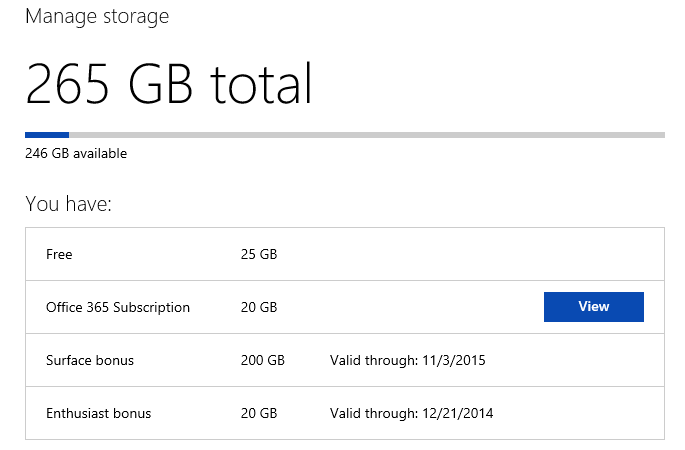Click the Manage storage heading

96,17
